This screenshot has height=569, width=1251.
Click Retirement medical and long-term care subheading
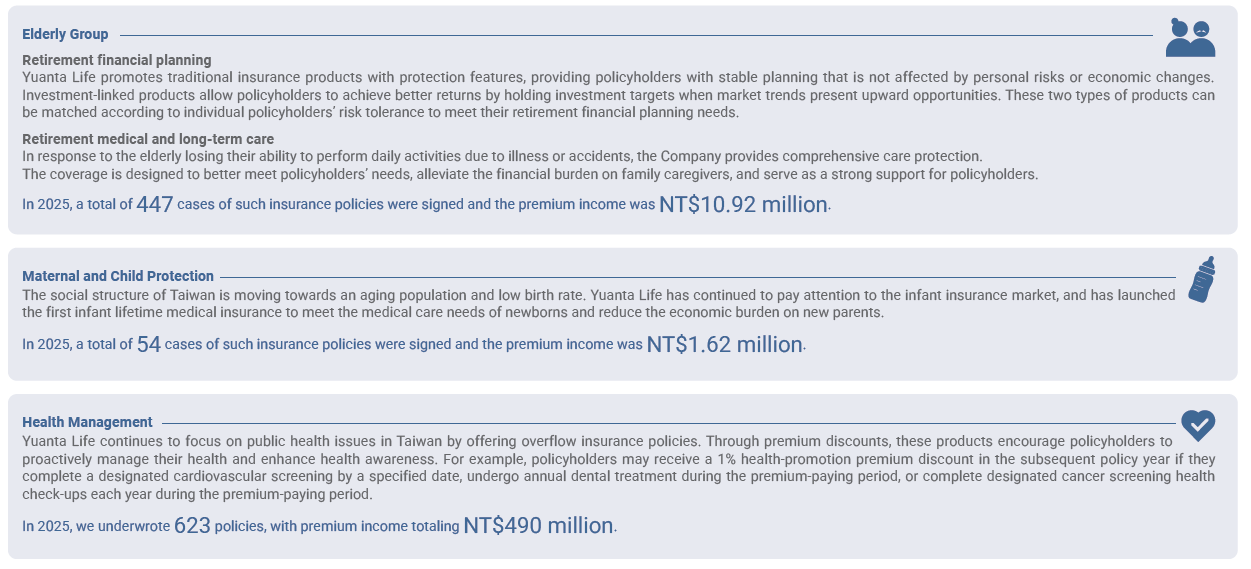click(x=148, y=139)
